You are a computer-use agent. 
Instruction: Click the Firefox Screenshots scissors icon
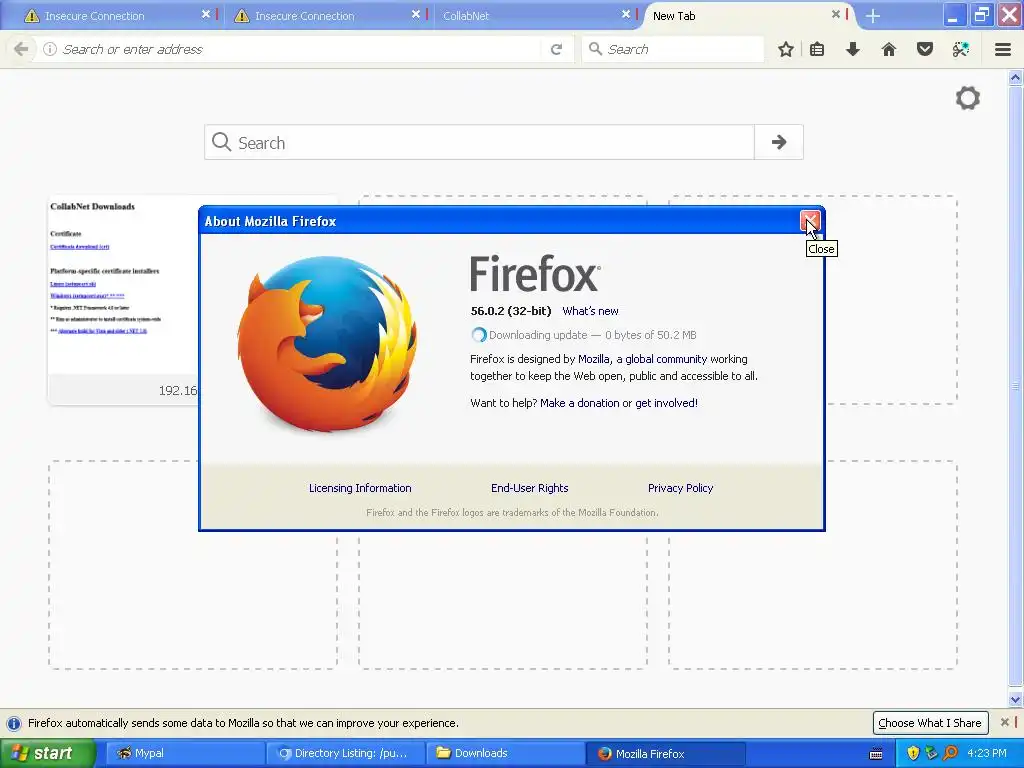[961, 49]
